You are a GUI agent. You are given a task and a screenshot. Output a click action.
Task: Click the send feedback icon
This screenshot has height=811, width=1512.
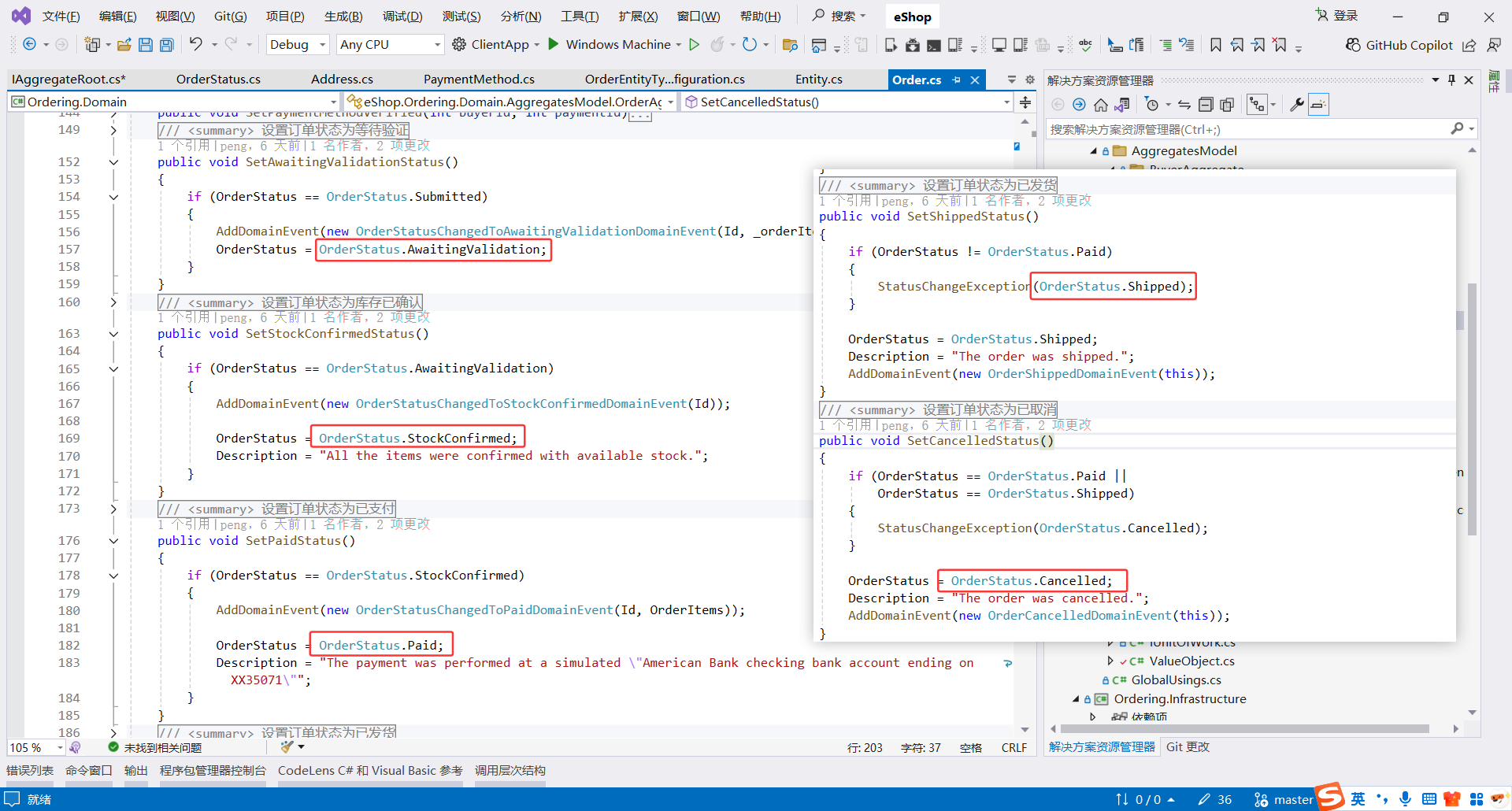[x=1494, y=45]
